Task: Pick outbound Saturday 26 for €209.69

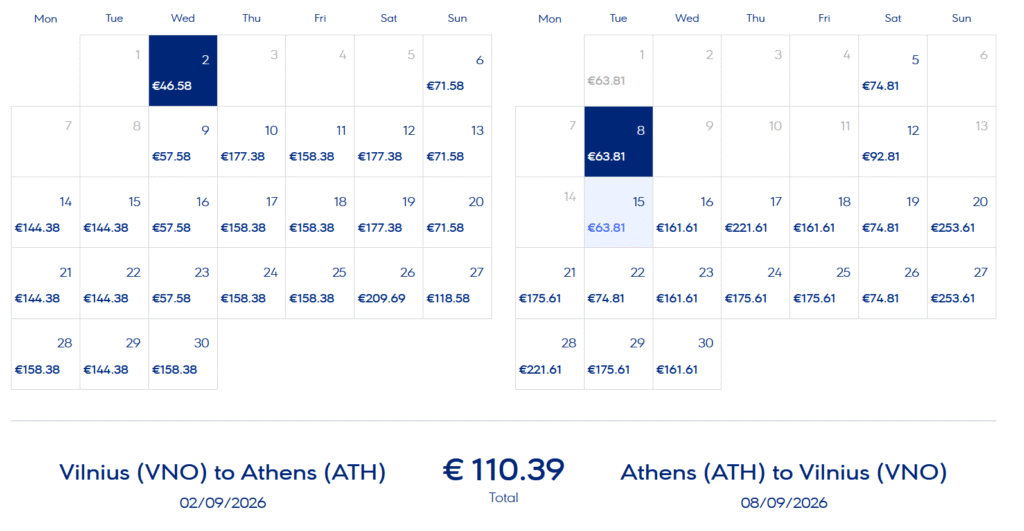Action: tap(388, 284)
